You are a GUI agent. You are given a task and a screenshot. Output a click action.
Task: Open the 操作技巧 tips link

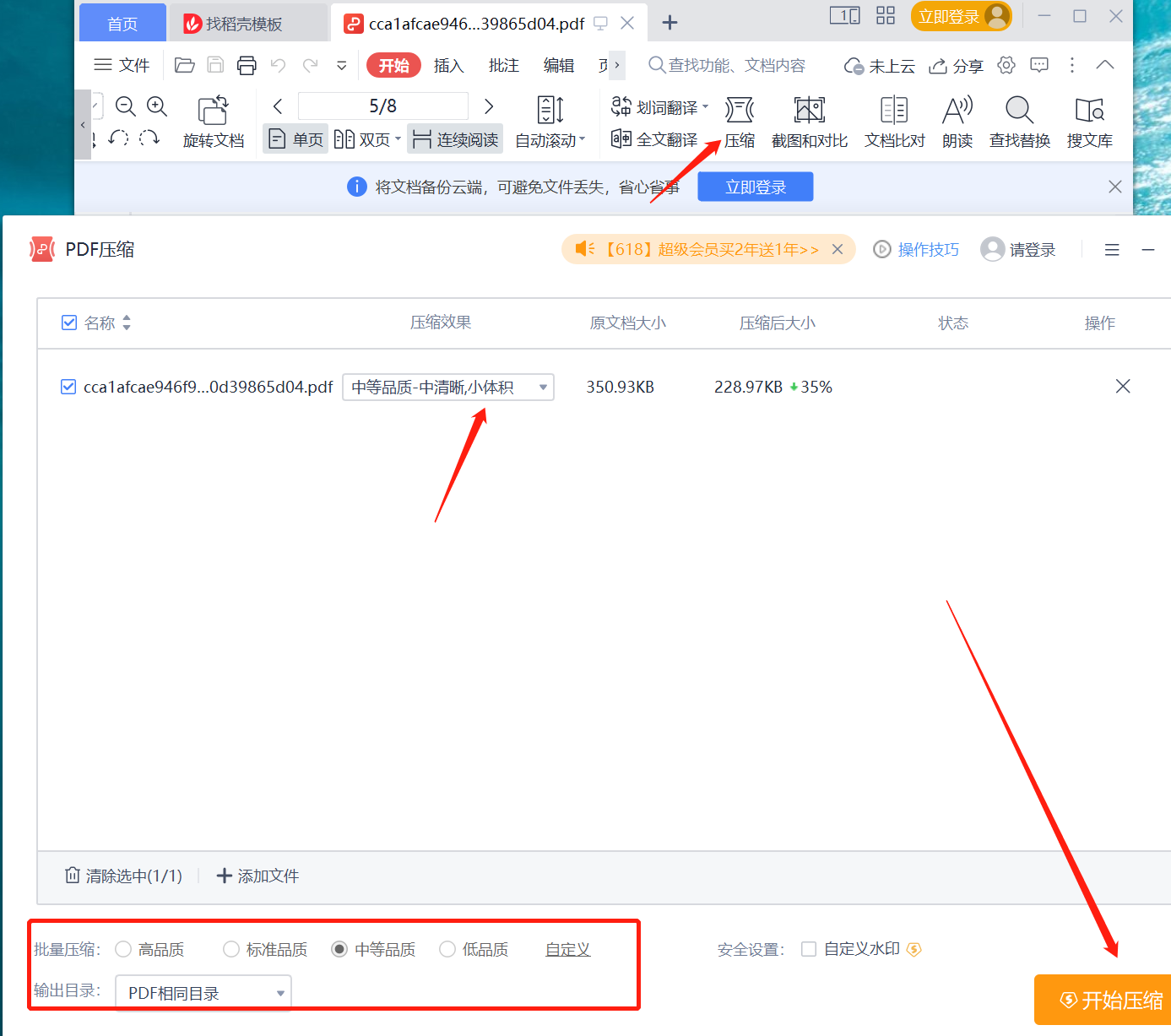click(916, 249)
